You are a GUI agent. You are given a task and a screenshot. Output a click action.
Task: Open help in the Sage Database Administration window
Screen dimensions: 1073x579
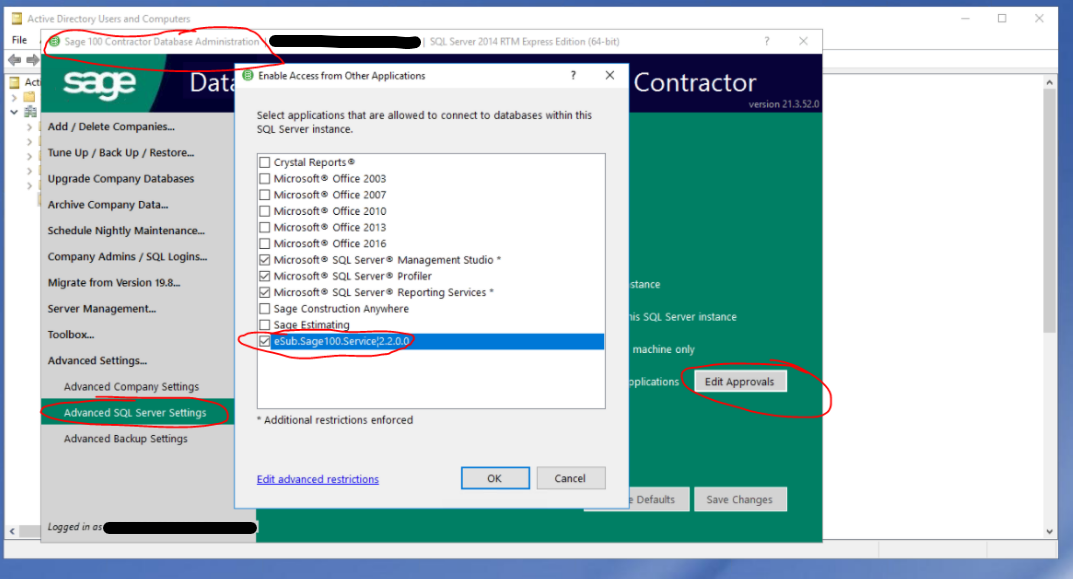point(767,42)
